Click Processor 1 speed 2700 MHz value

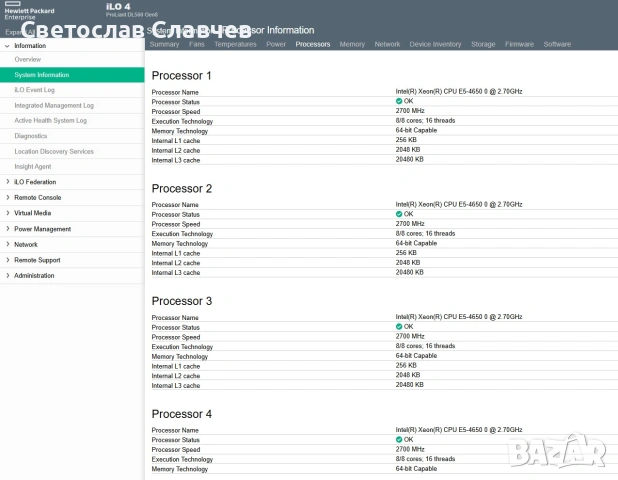410,111
